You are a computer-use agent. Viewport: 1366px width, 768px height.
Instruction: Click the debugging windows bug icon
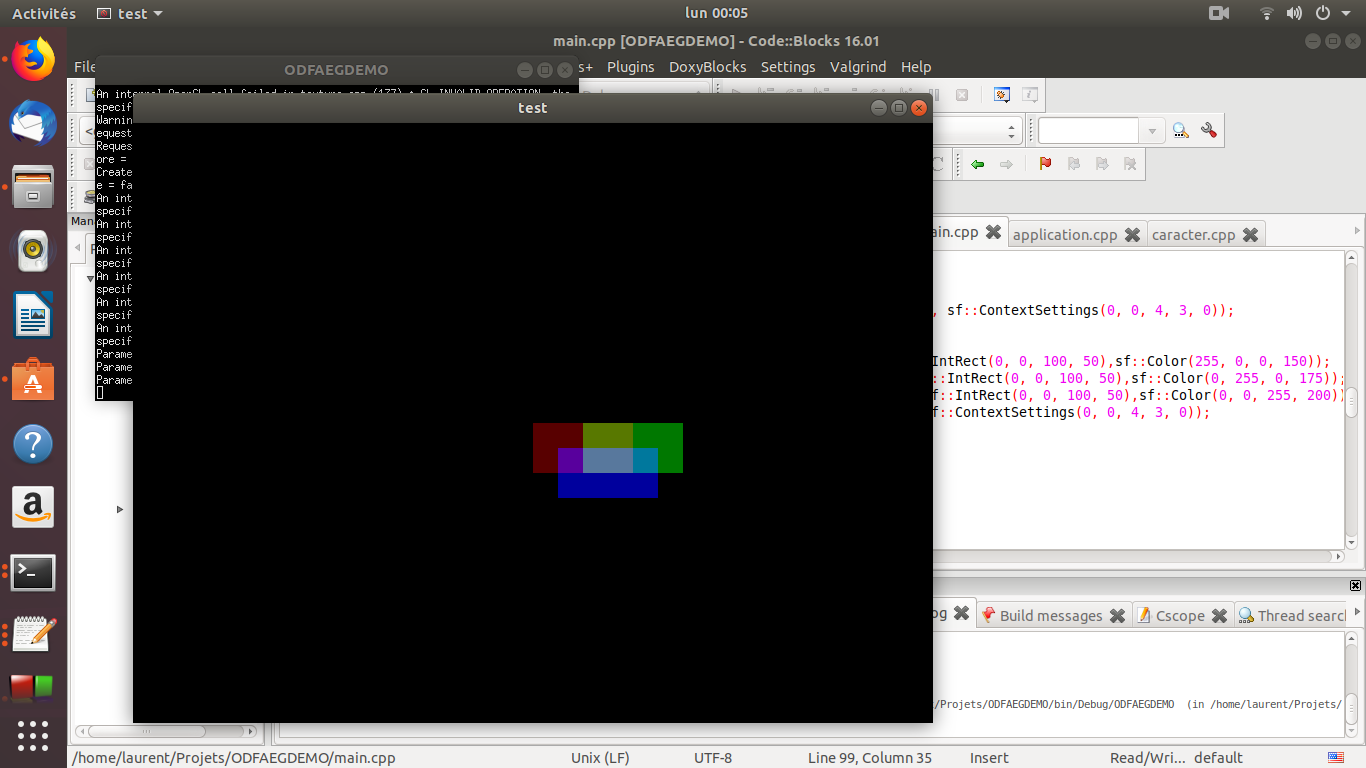coord(1002,96)
